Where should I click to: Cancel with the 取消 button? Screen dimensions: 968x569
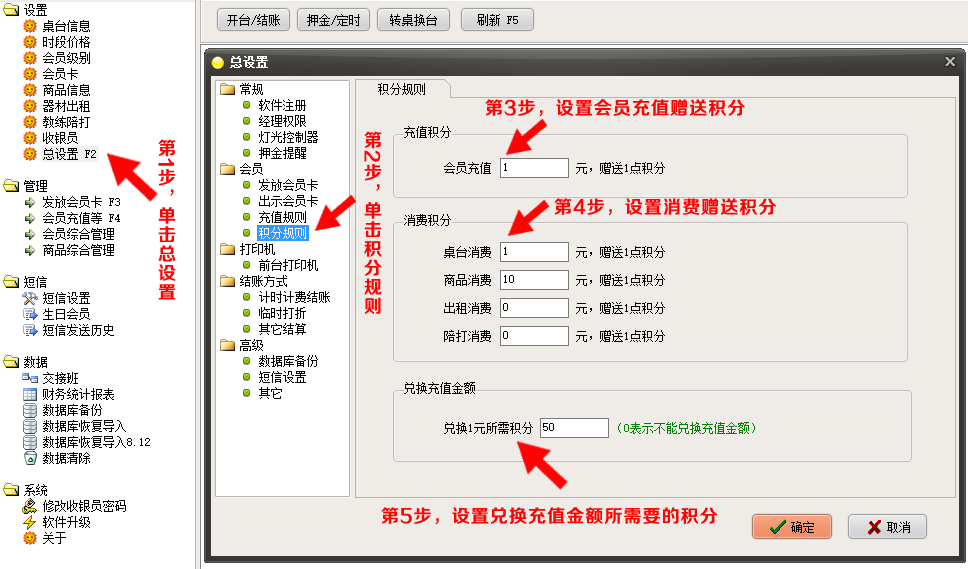[887, 527]
